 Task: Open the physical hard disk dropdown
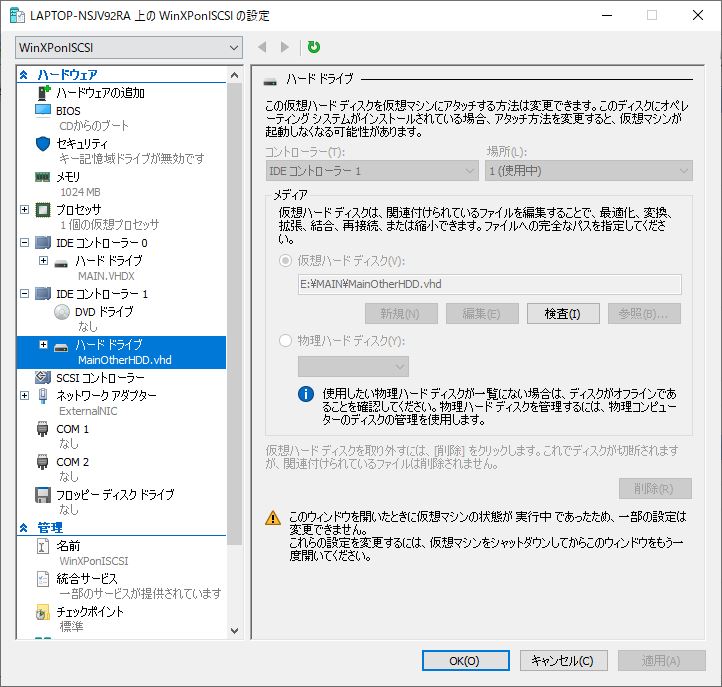pos(353,367)
